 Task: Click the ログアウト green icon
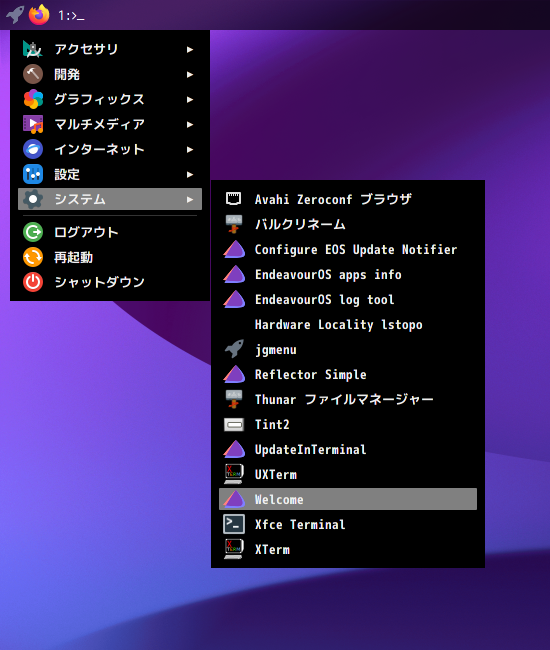pos(33,232)
